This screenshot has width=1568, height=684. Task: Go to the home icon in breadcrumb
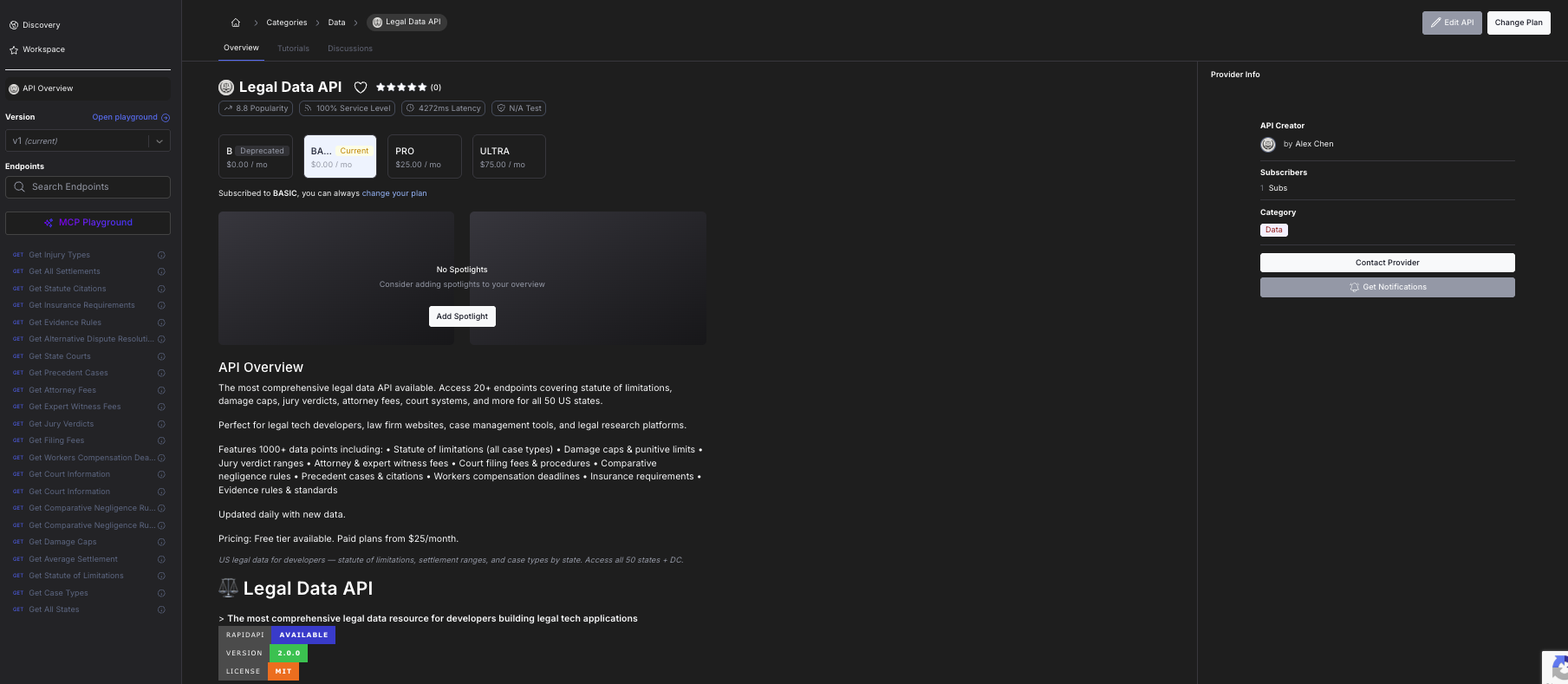click(x=235, y=23)
